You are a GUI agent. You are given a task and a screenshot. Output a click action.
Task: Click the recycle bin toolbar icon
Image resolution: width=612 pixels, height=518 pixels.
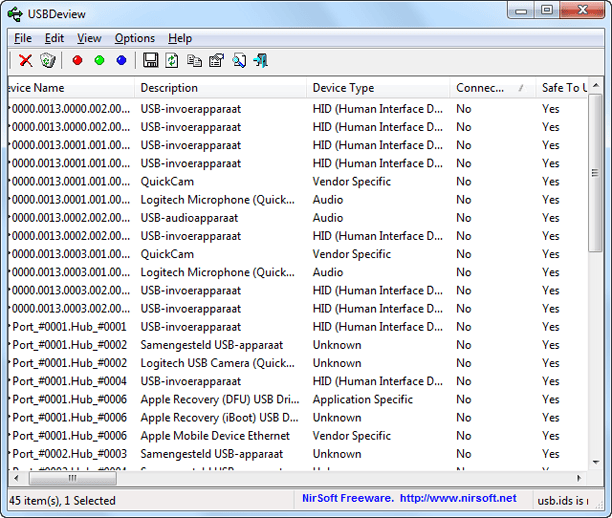48,61
